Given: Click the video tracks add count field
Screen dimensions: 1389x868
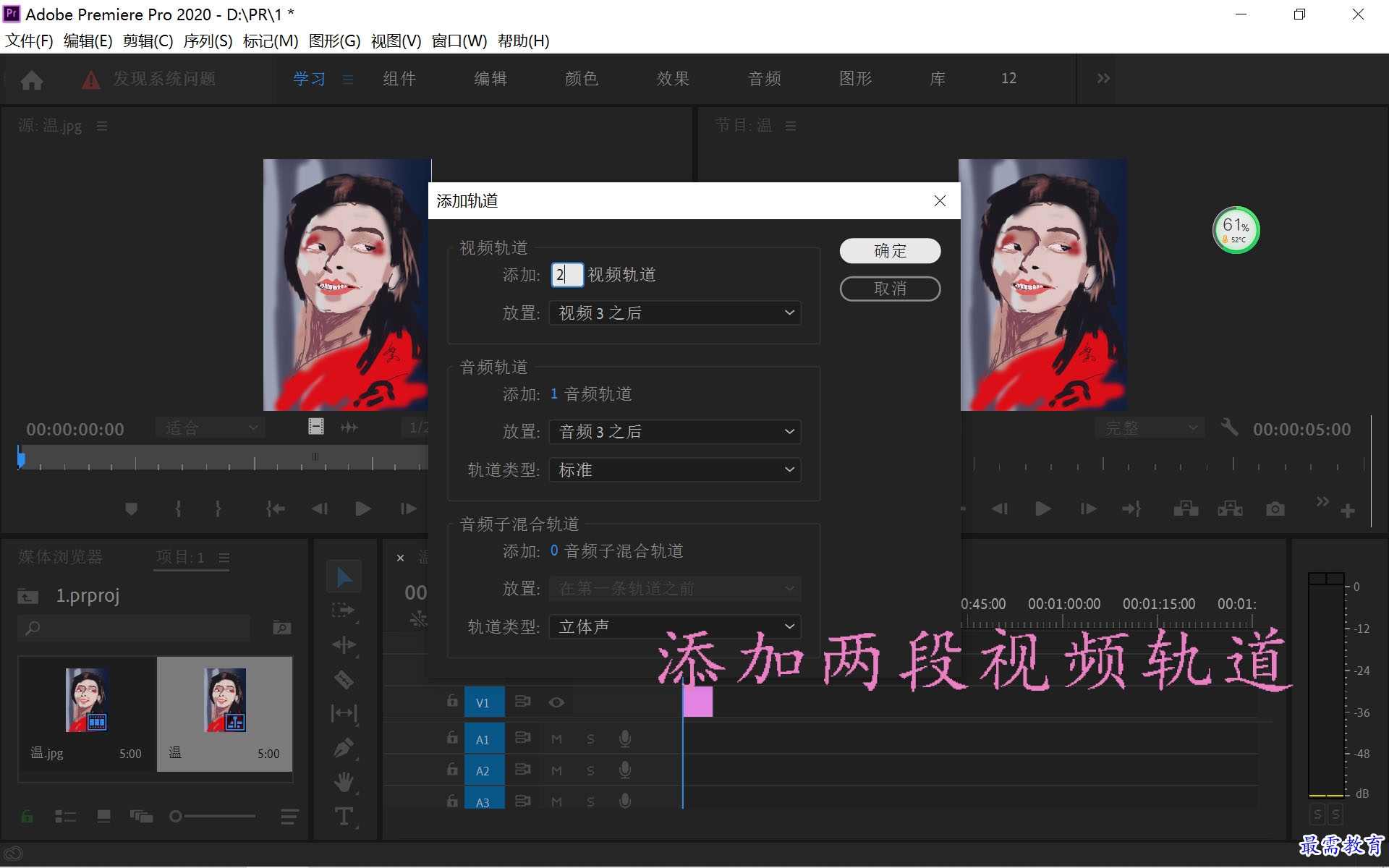Looking at the screenshot, I should (x=567, y=275).
